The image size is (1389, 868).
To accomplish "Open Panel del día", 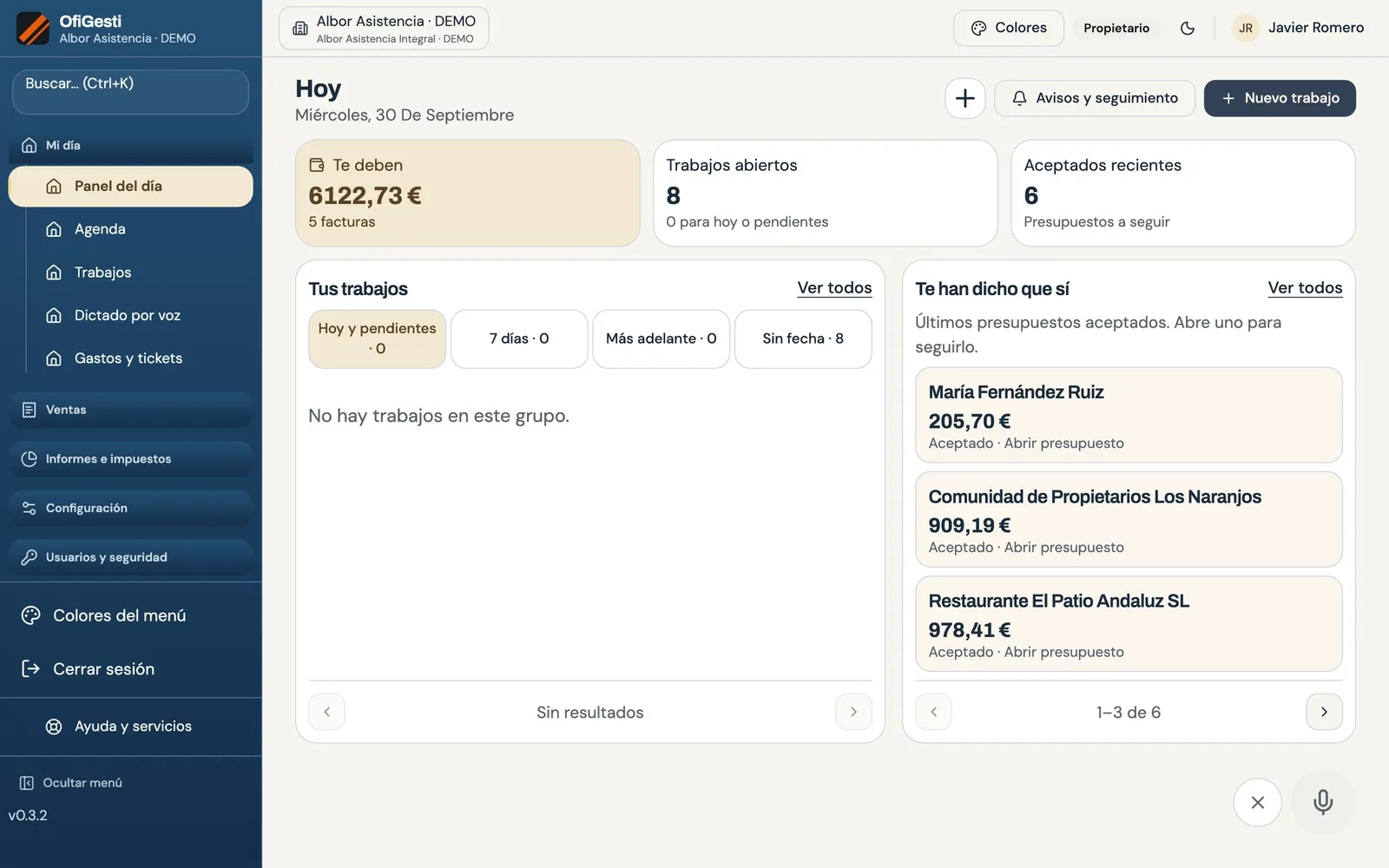I will pos(130,186).
